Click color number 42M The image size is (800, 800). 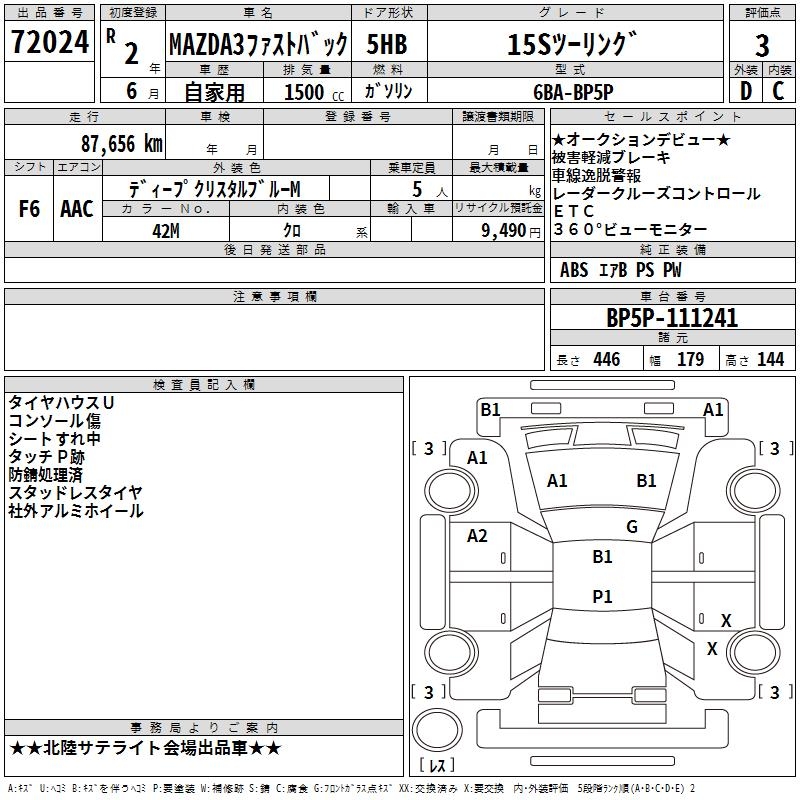click(x=166, y=231)
